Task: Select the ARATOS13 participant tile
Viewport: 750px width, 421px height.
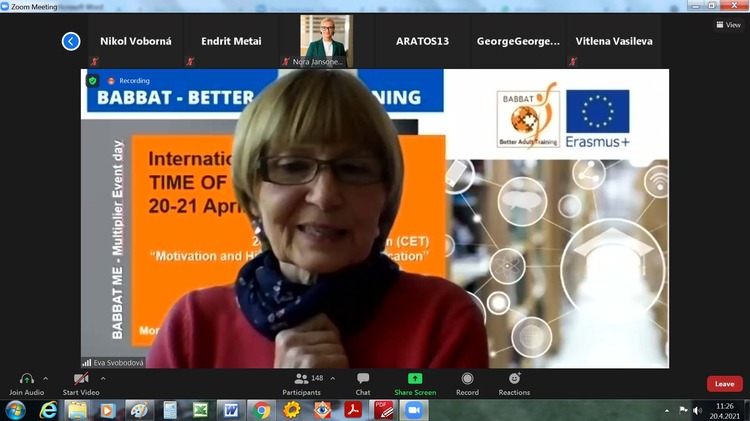Action: [x=422, y=41]
